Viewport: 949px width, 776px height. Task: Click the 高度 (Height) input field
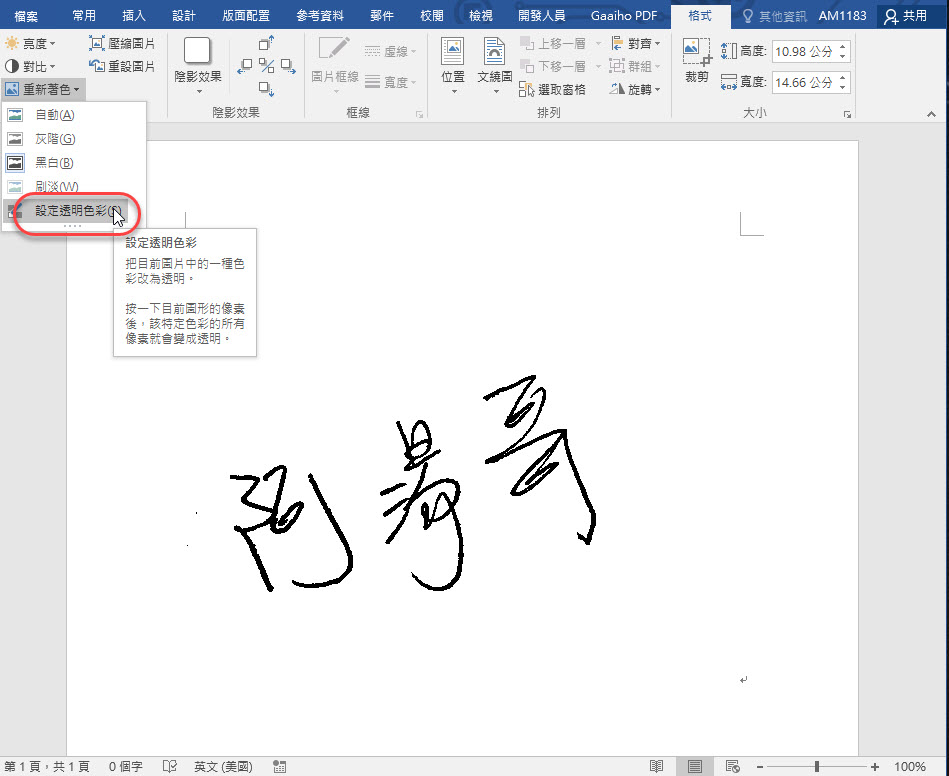(804, 51)
